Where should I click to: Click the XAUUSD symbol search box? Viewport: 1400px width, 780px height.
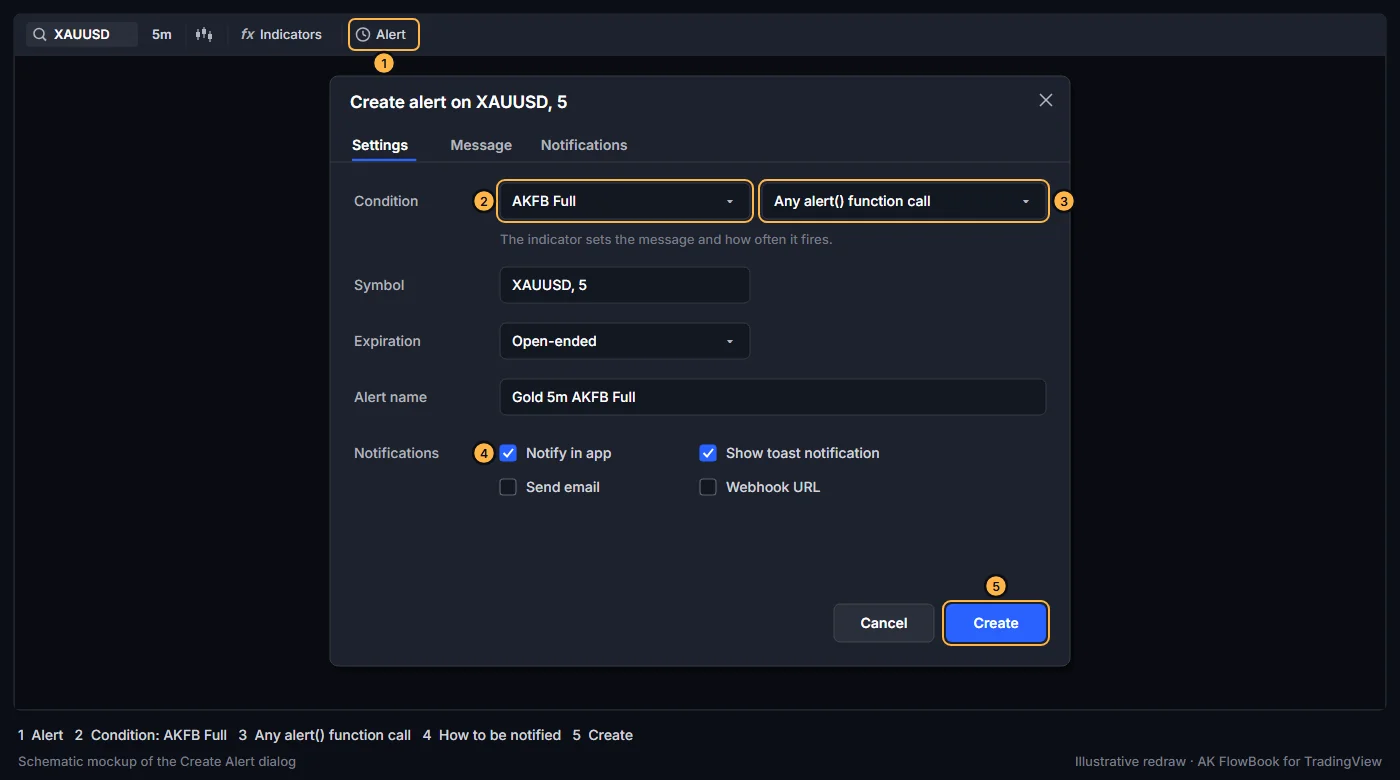82,35
